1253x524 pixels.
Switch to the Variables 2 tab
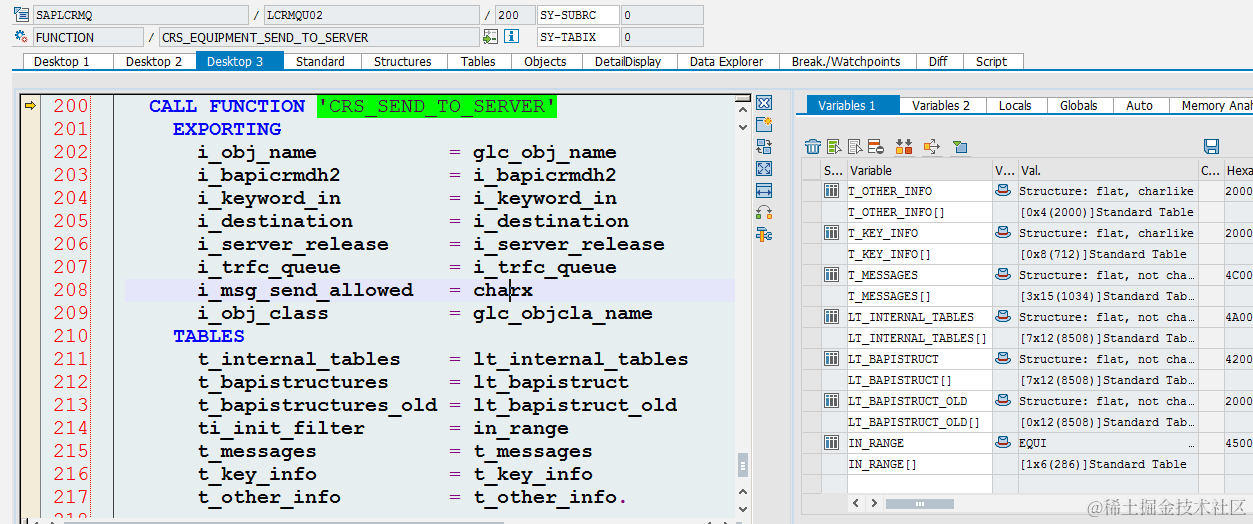(941, 105)
